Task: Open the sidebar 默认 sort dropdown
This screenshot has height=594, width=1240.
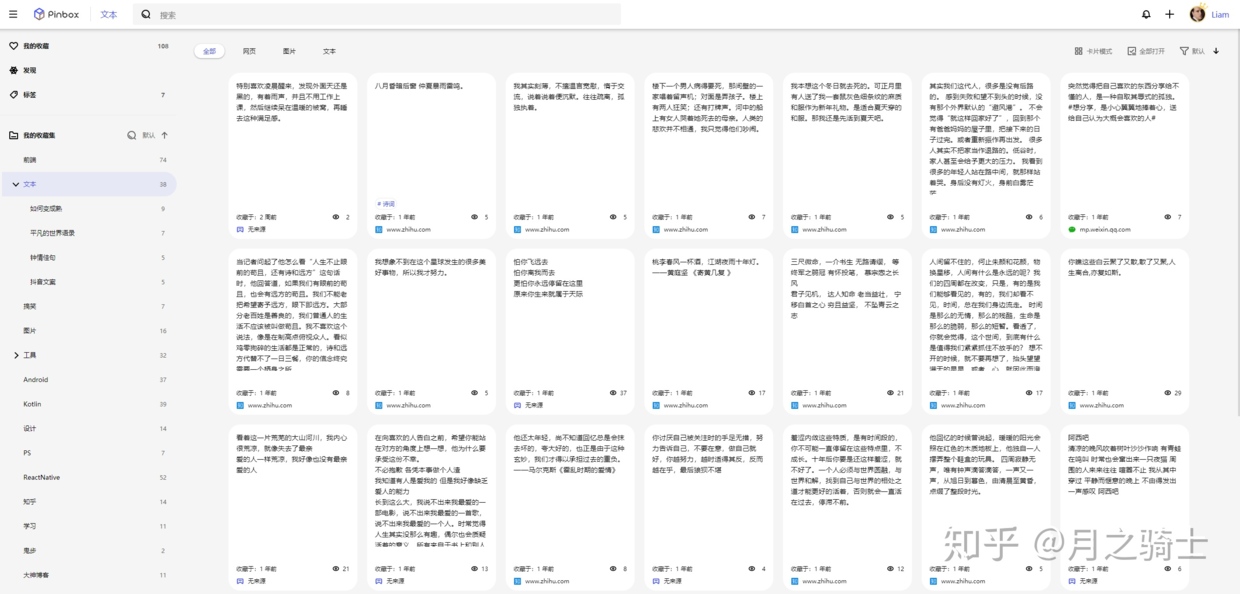Action: pyautogui.click(x=149, y=135)
